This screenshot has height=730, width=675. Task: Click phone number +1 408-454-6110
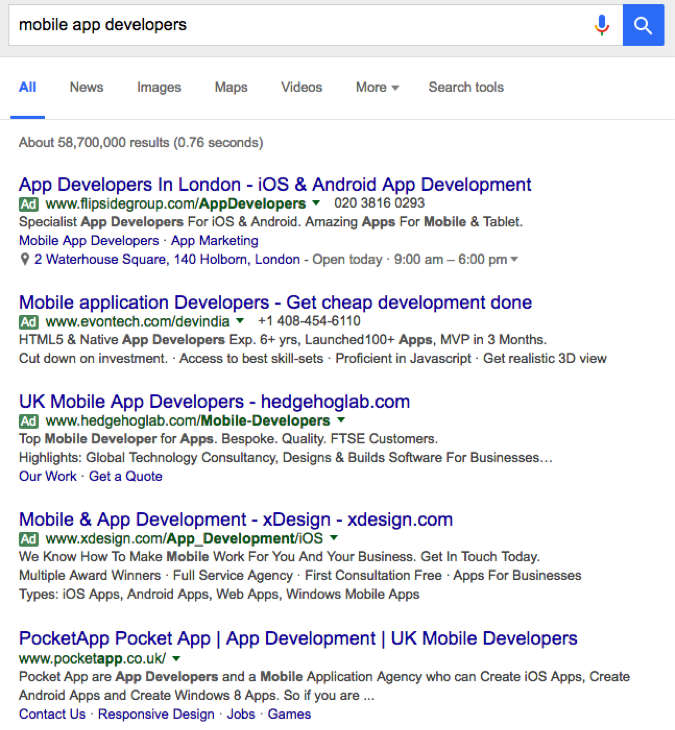click(309, 321)
